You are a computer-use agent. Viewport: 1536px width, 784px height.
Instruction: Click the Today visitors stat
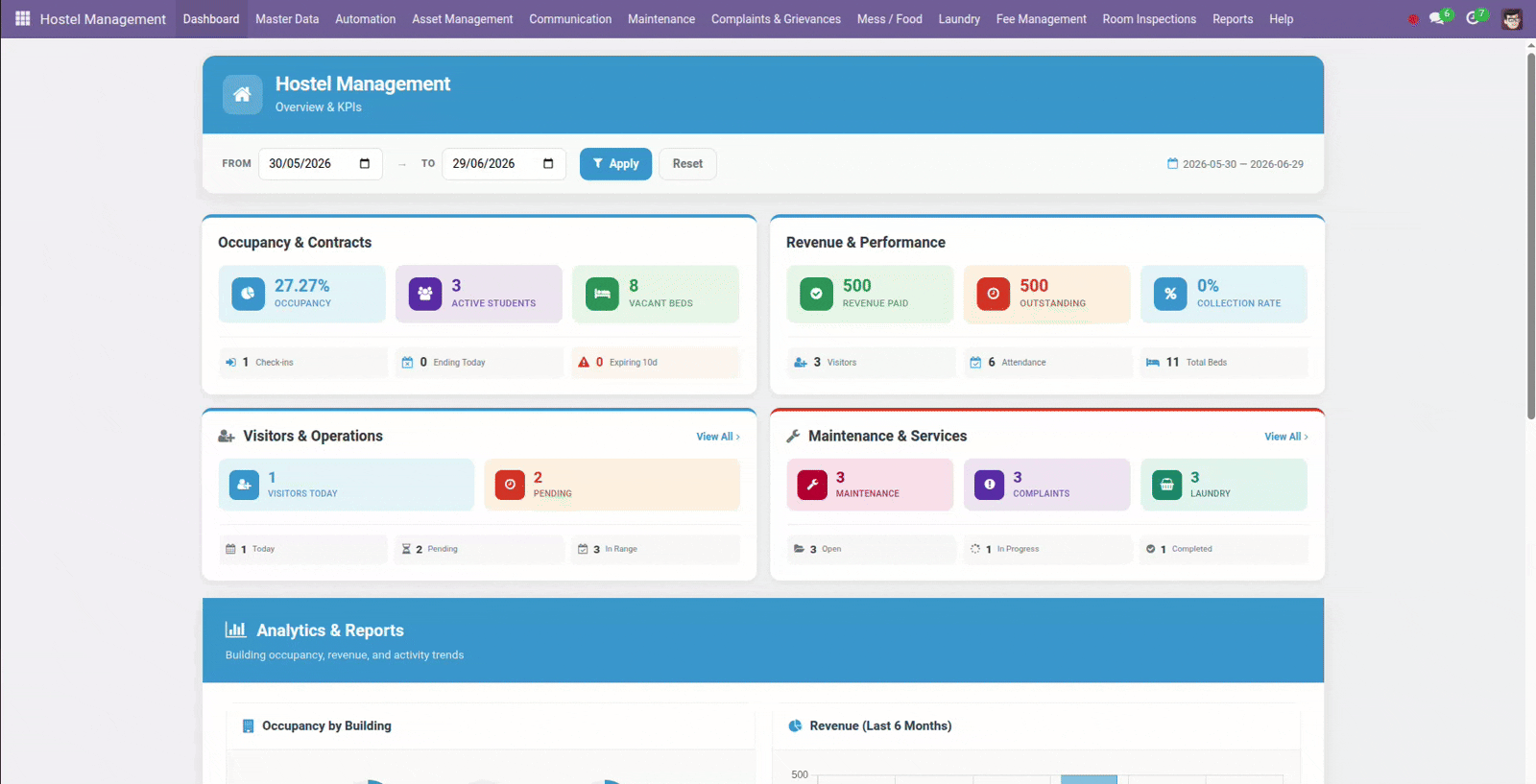(x=303, y=549)
